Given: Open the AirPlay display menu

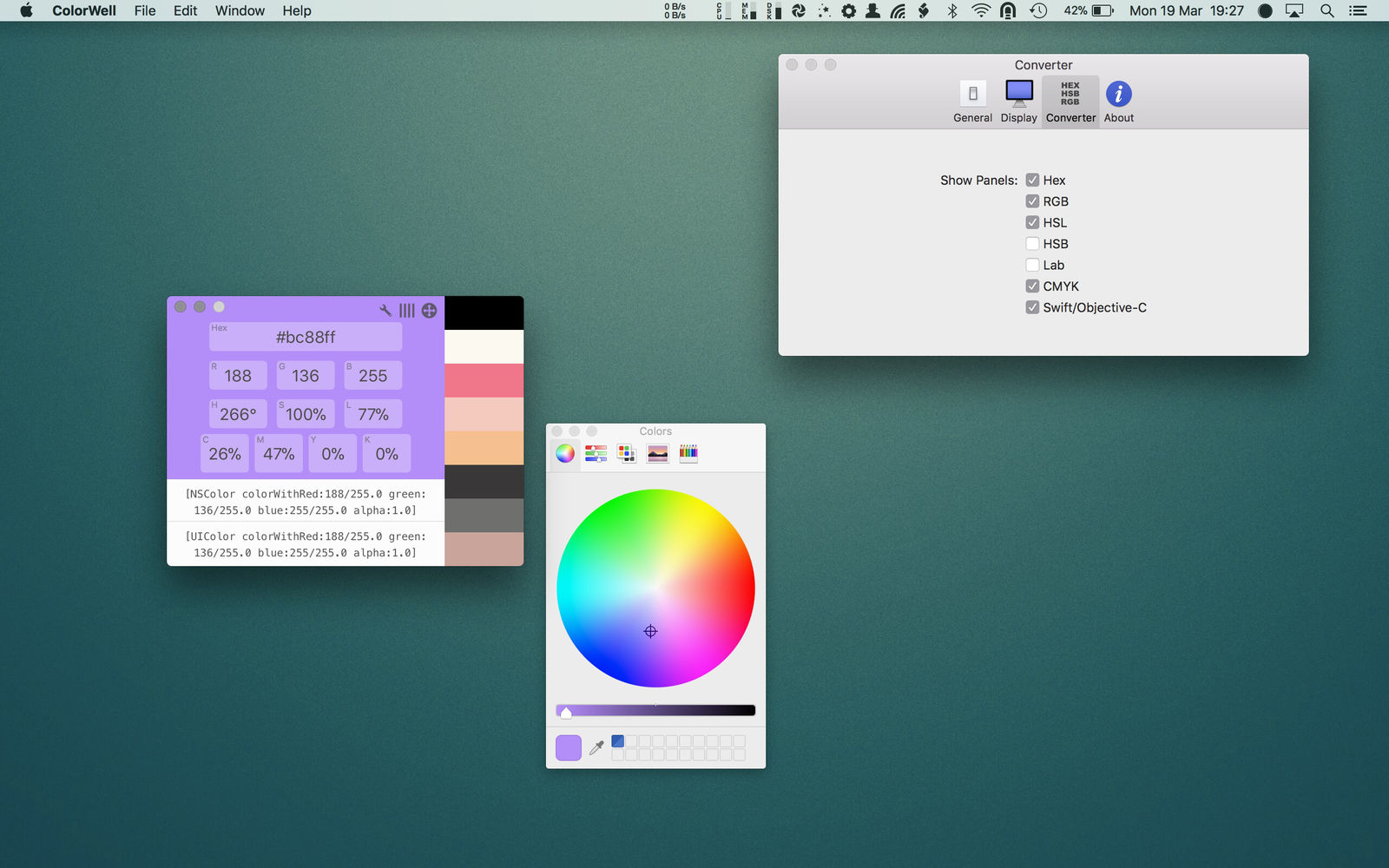Looking at the screenshot, I should [x=1294, y=10].
